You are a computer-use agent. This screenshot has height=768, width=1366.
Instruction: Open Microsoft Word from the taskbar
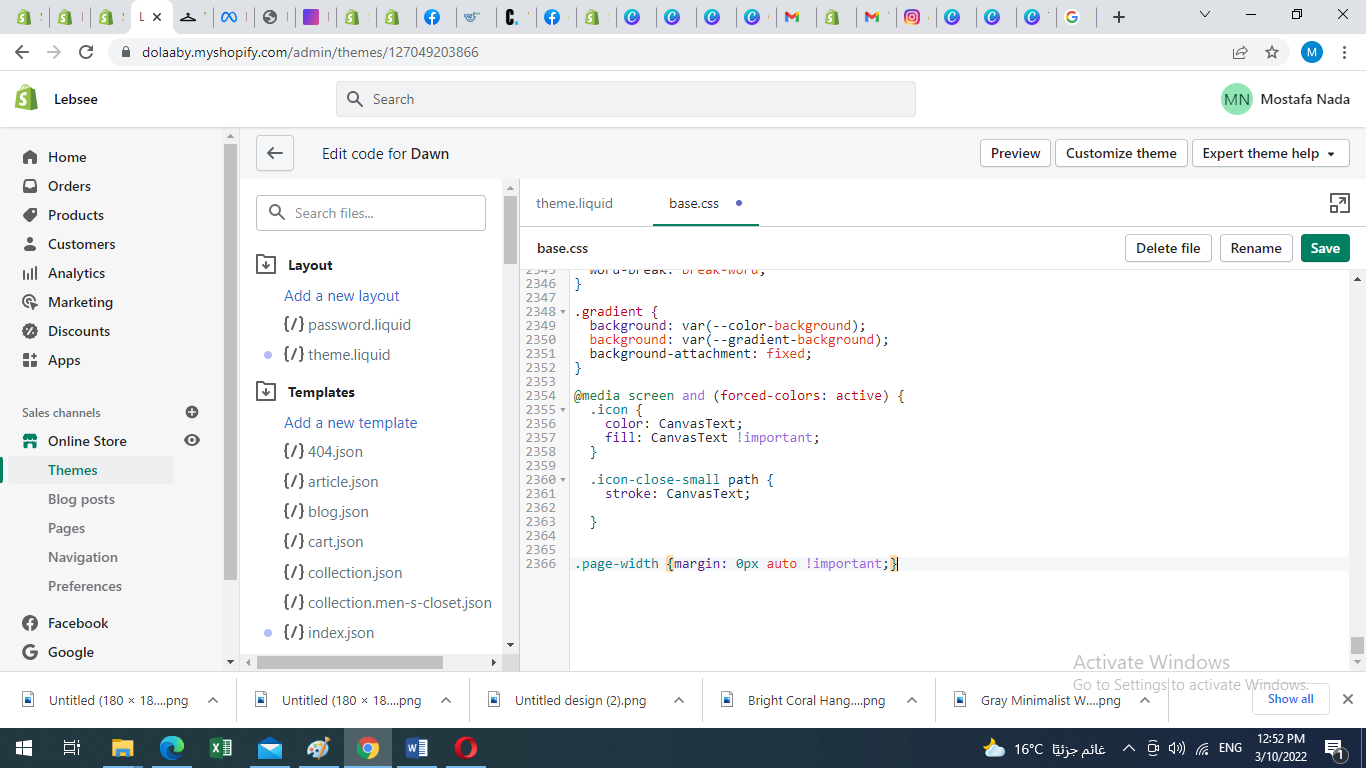pos(417,748)
